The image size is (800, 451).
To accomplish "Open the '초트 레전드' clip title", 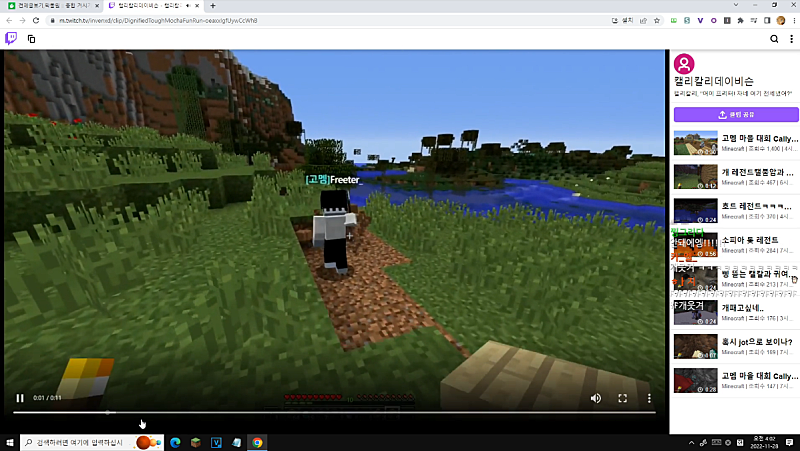I will click(756, 206).
